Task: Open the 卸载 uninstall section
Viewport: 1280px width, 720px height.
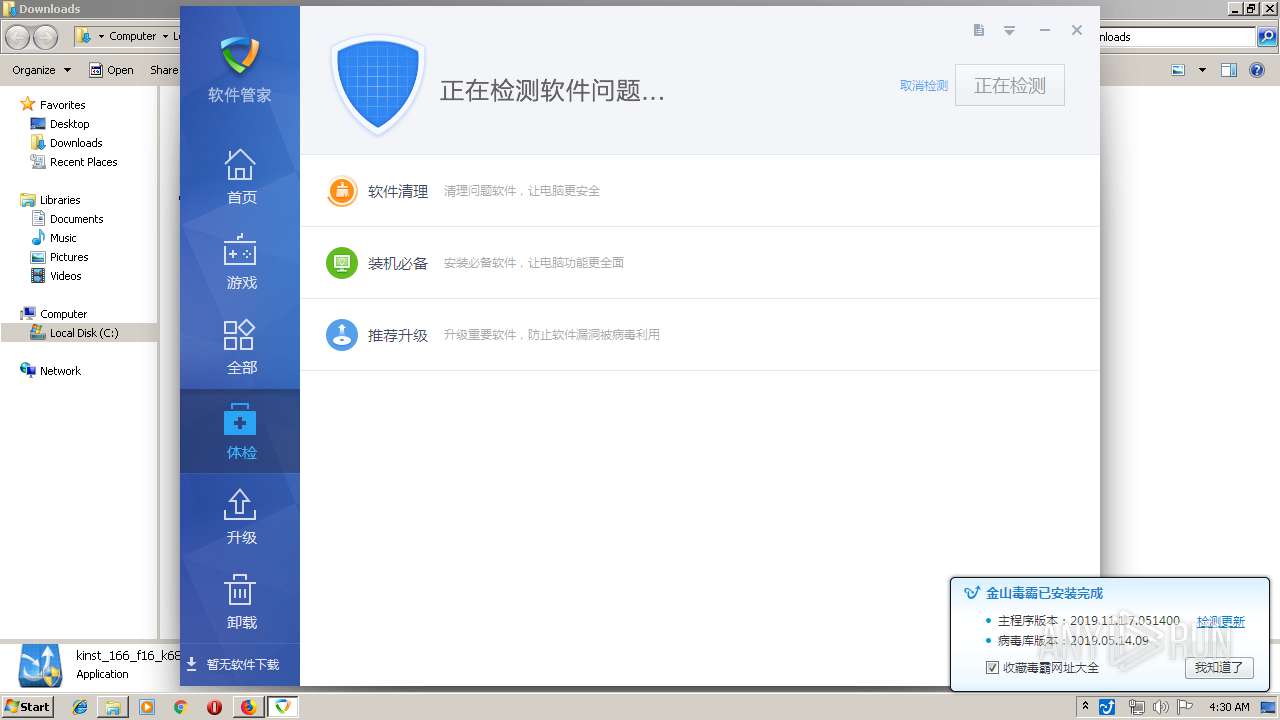Action: click(240, 601)
